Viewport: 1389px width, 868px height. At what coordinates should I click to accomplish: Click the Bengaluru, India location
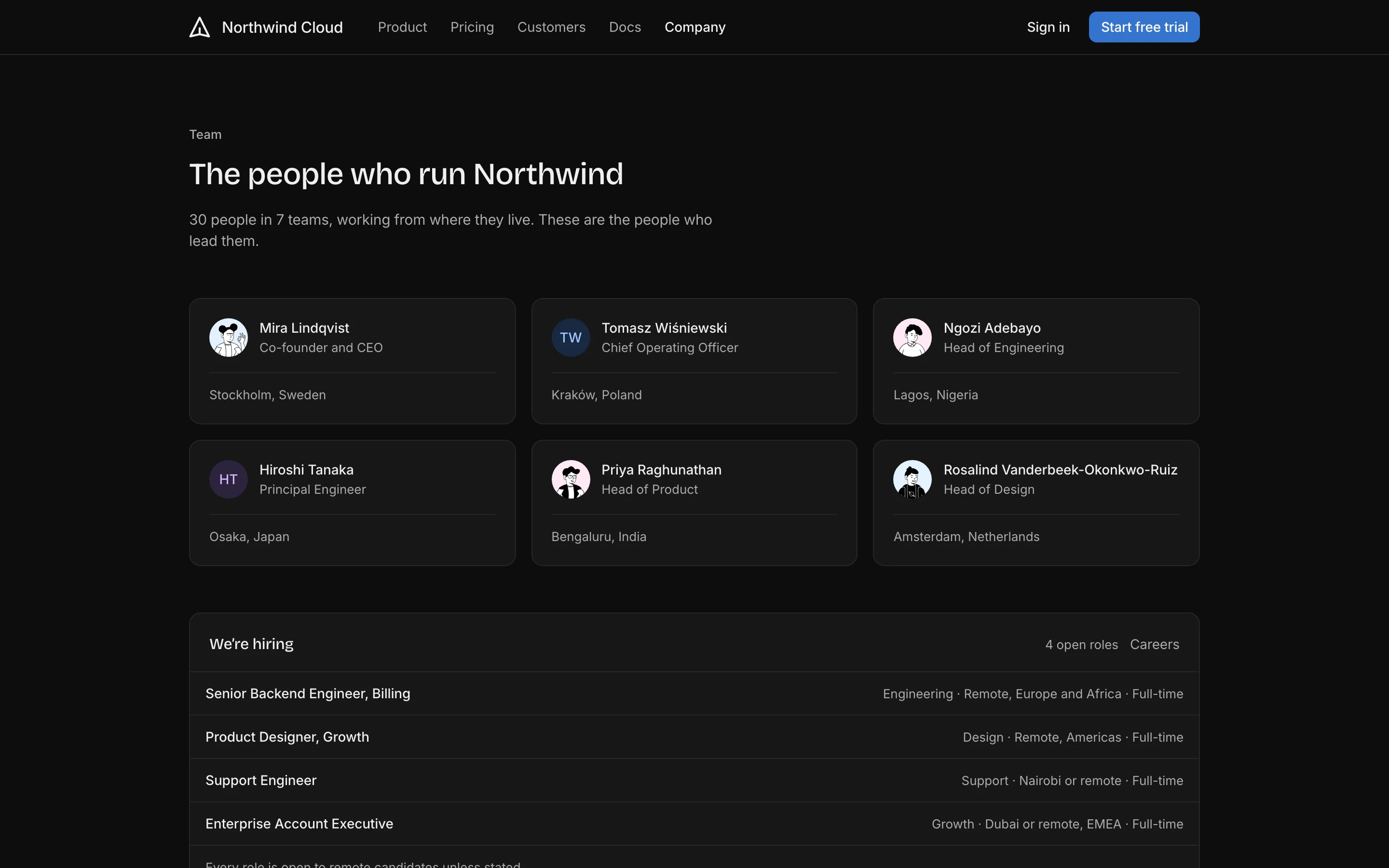point(599,537)
